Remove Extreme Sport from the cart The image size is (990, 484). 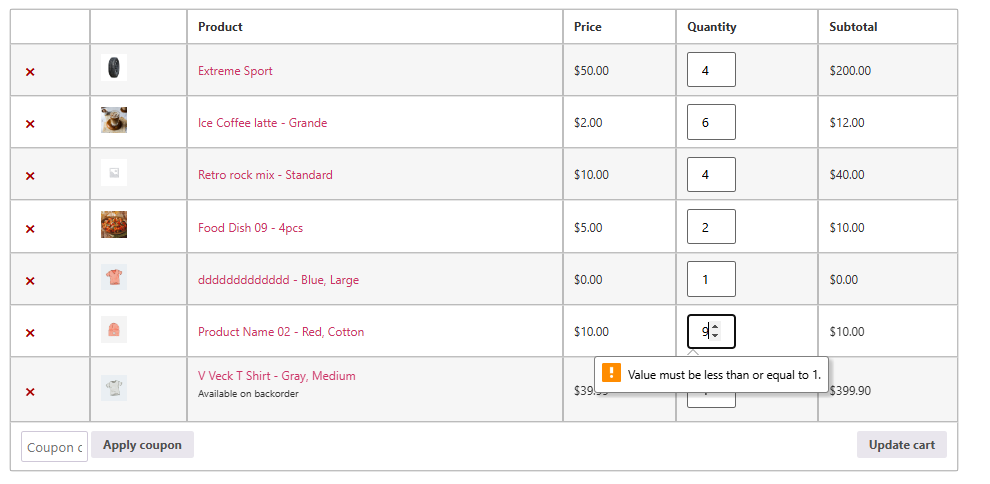[x=30, y=72]
